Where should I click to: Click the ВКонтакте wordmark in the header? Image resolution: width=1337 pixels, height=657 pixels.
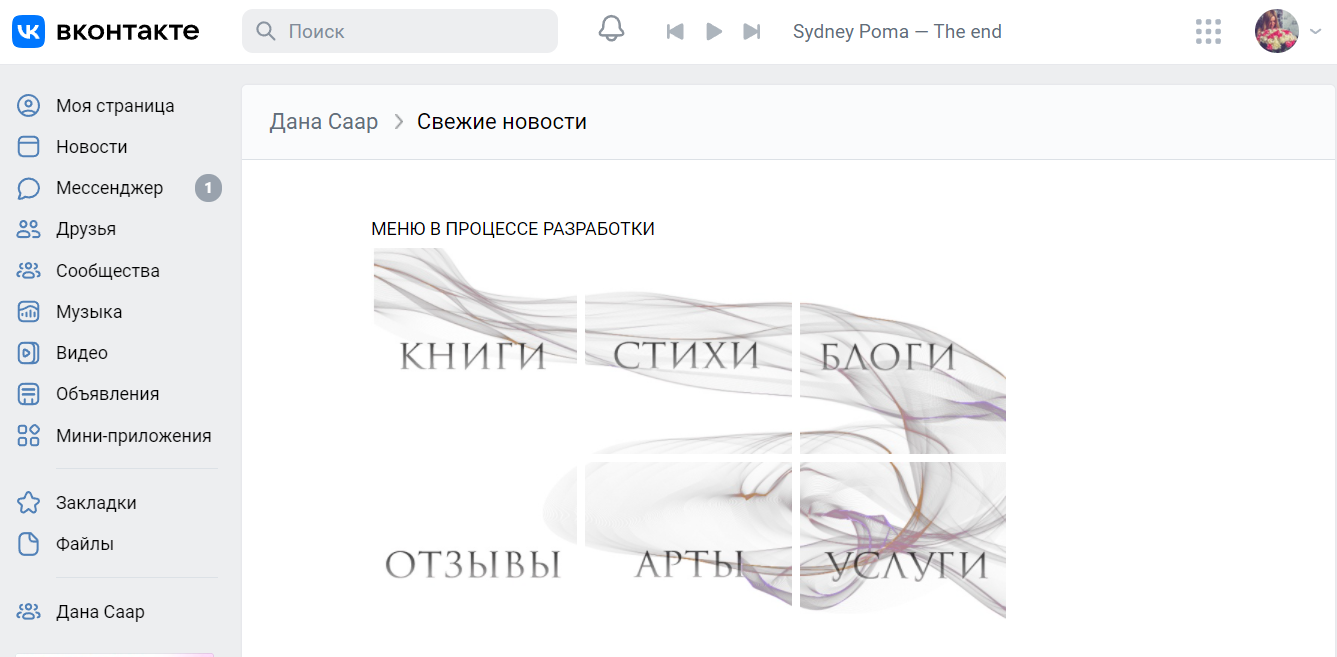coord(128,31)
